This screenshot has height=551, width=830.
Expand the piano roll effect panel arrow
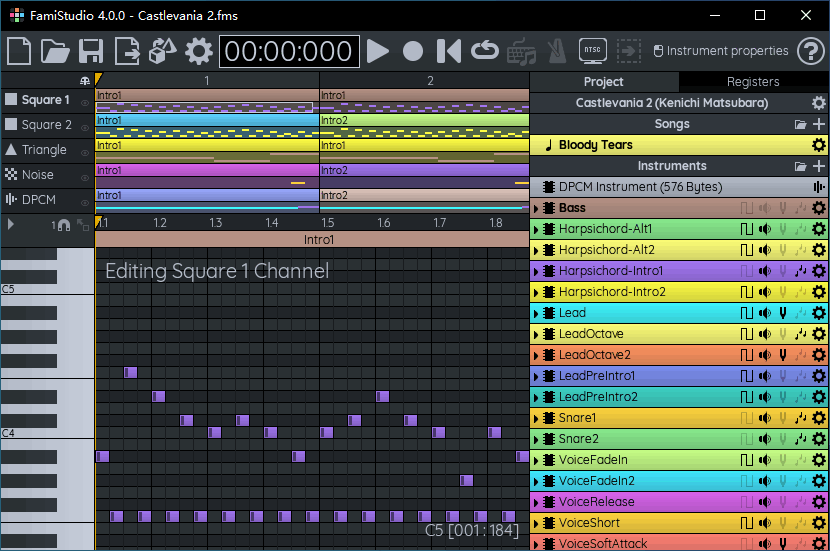click(11, 225)
